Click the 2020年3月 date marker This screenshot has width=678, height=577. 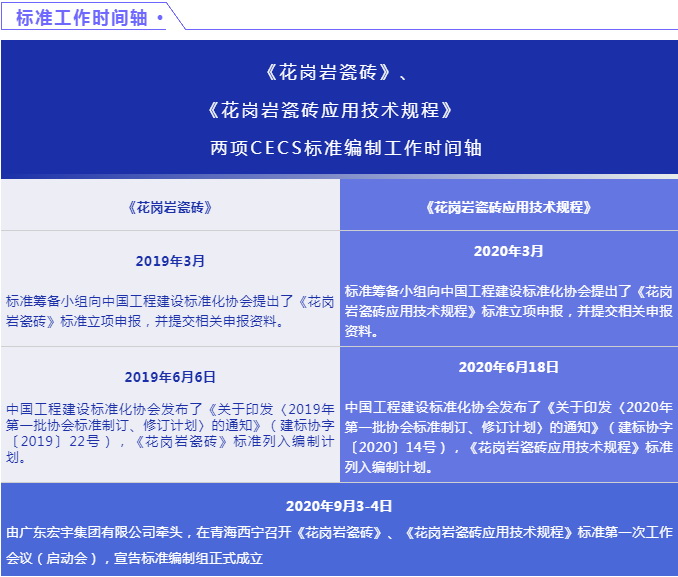coord(509,251)
